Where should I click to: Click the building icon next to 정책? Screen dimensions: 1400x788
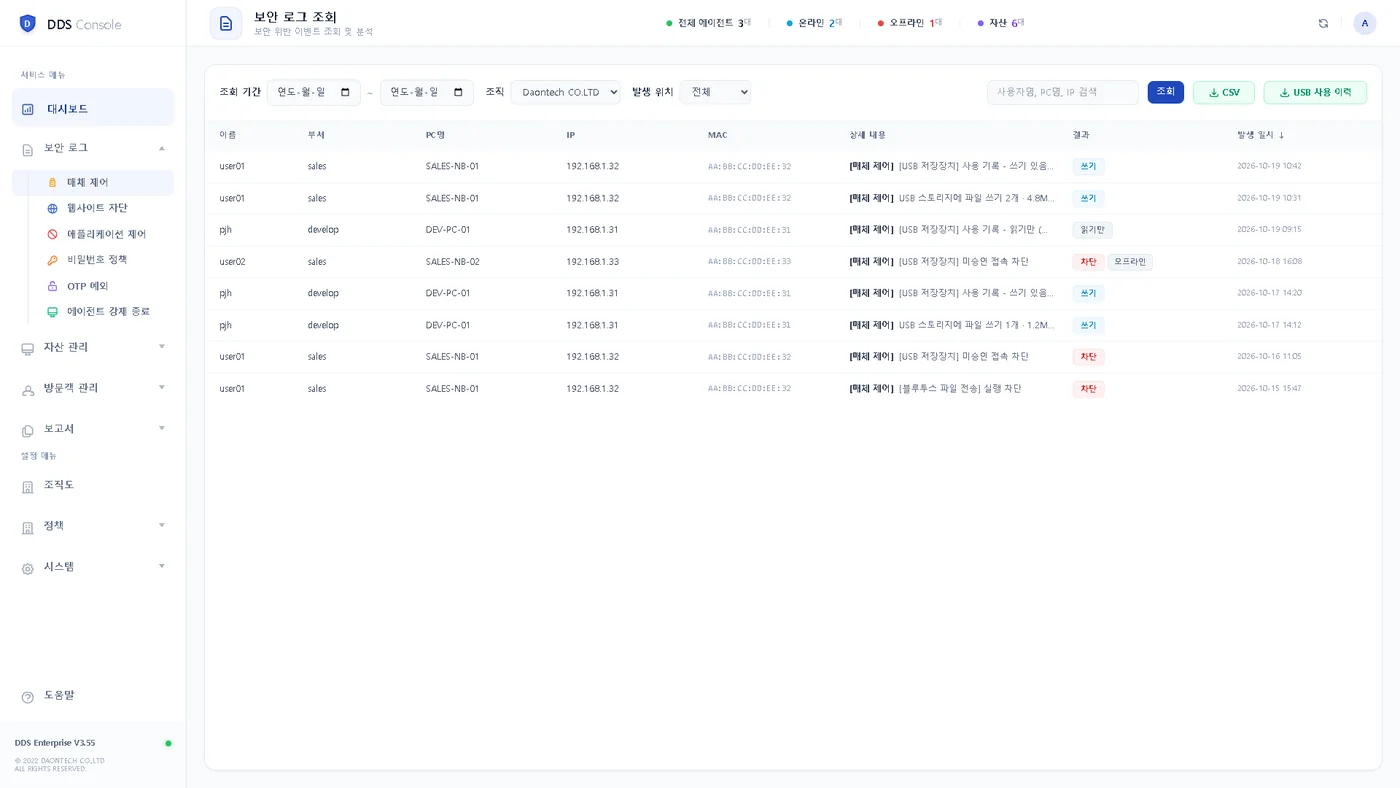[28, 527]
